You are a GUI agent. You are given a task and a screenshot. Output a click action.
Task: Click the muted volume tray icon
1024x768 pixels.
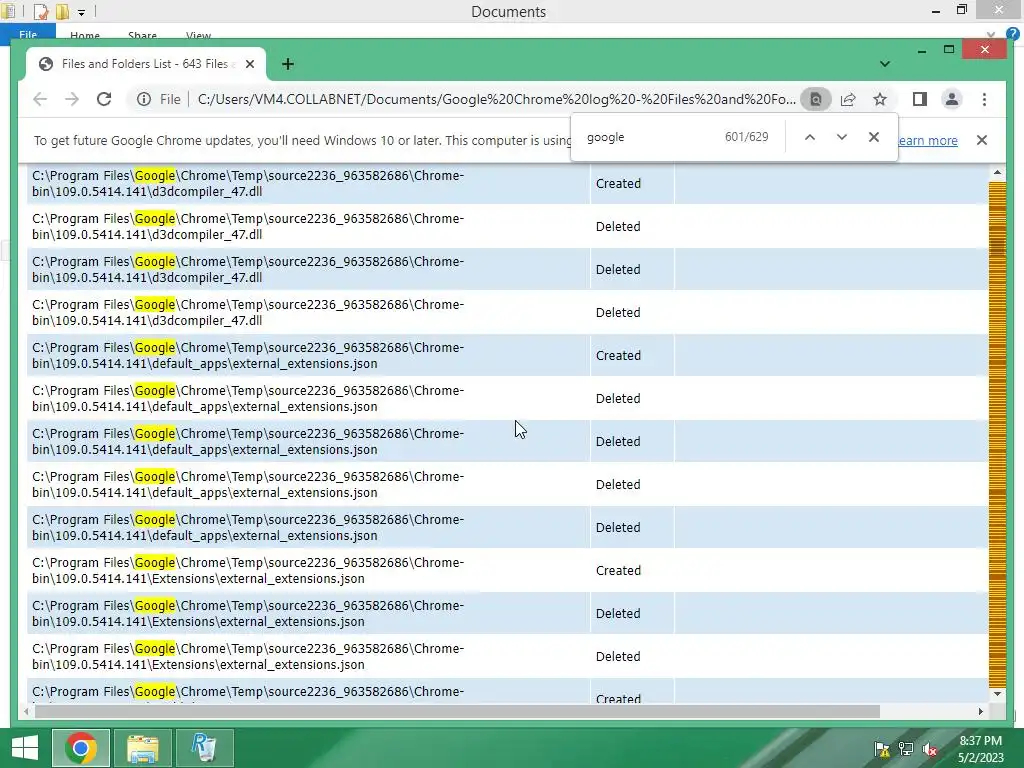tap(930, 749)
